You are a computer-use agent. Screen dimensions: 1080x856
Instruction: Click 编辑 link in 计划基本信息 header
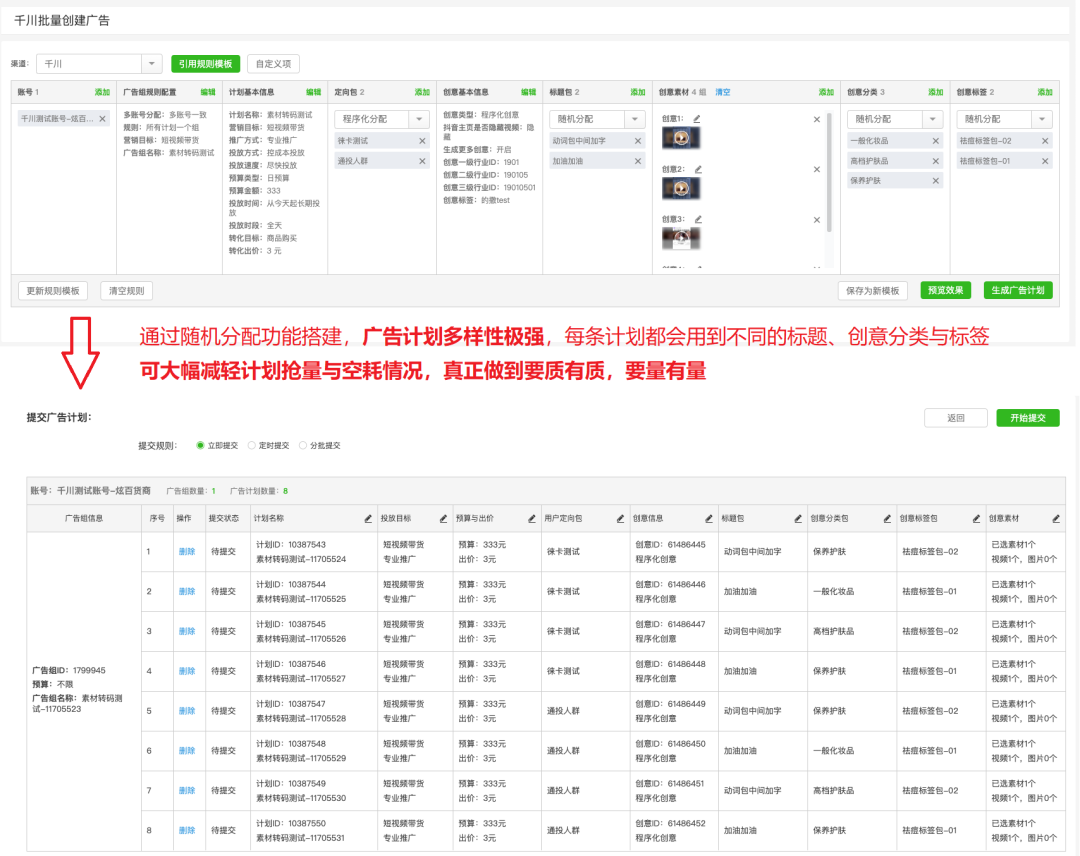coord(313,92)
